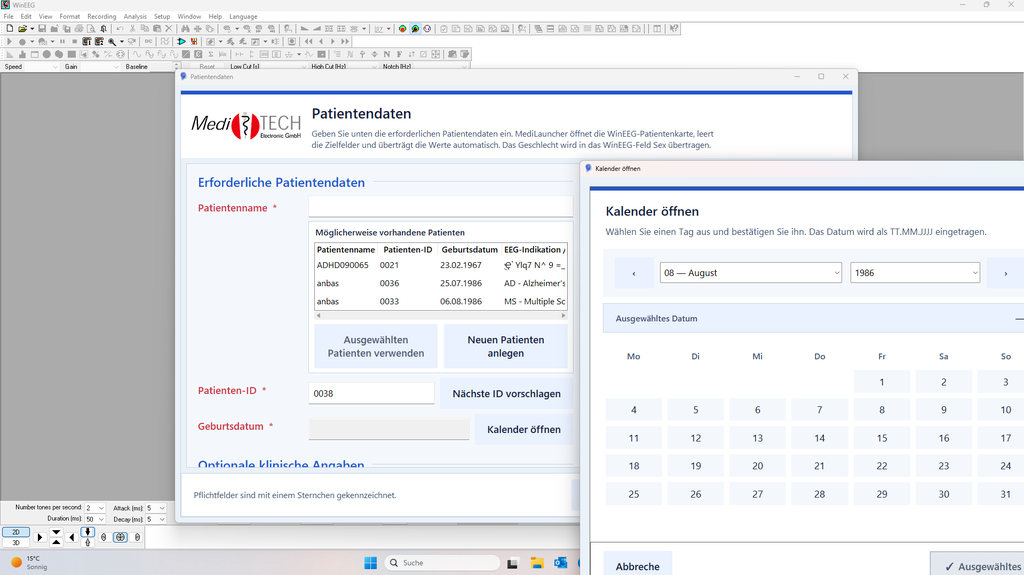The image size is (1024, 575).
Task: Select patient row with ID 0033
Action: coord(441,301)
